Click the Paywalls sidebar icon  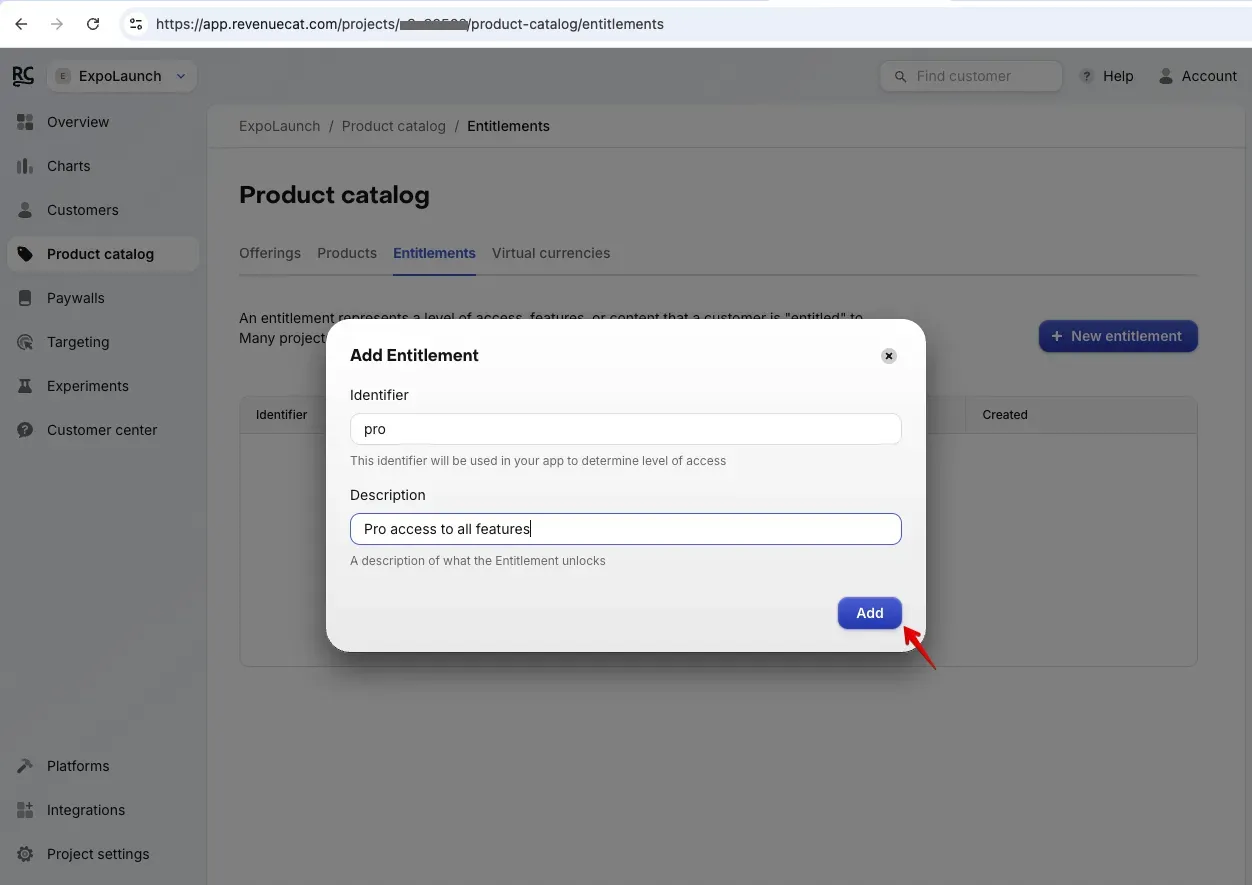pyautogui.click(x=25, y=298)
